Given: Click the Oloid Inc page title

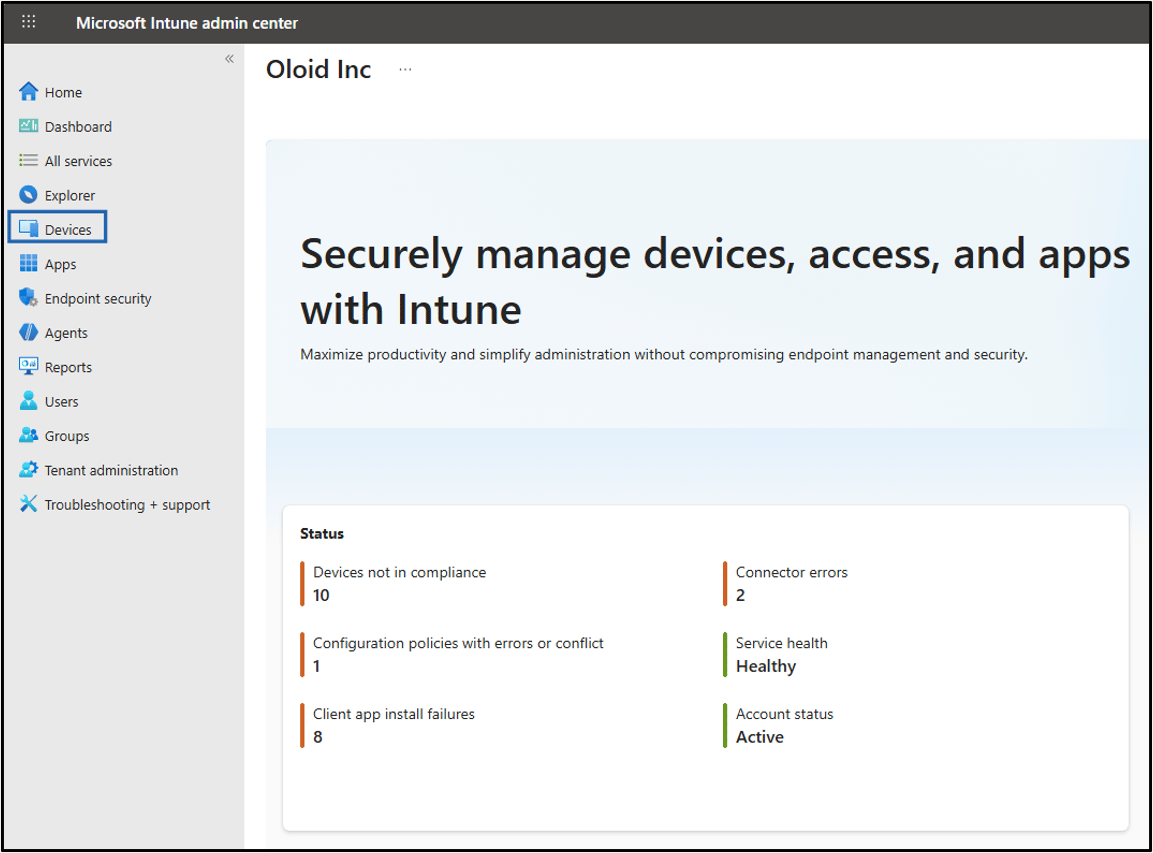Looking at the screenshot, I should 318,69.
